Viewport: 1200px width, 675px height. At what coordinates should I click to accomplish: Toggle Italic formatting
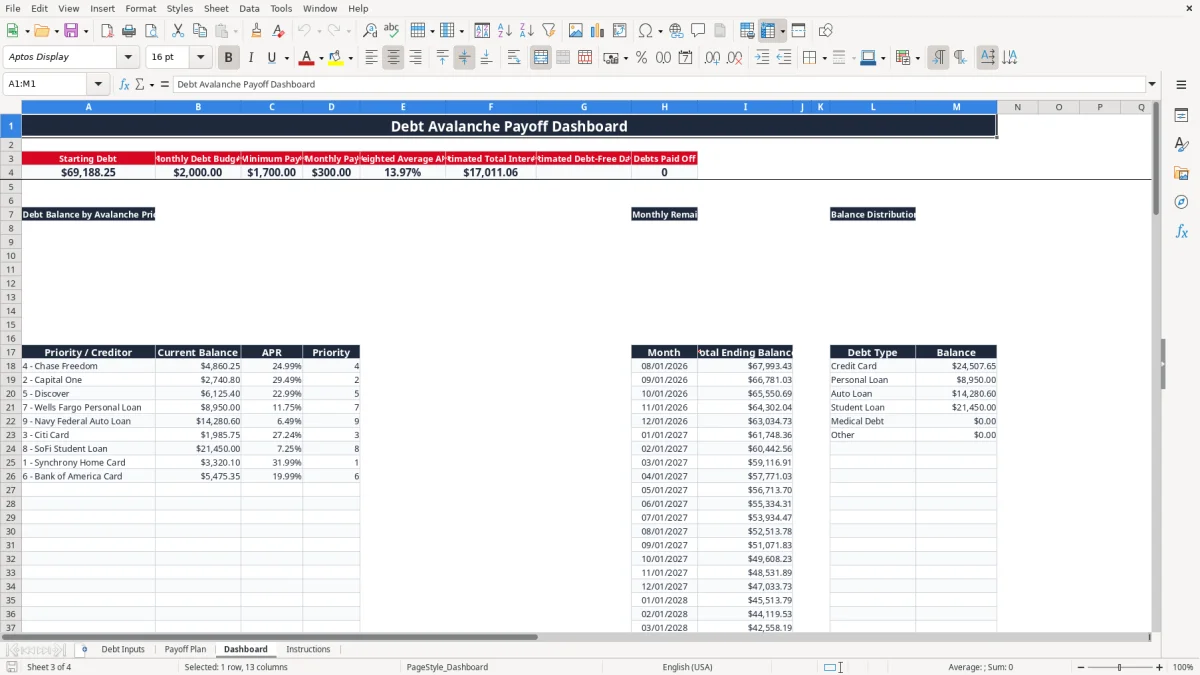pos(250,58)
